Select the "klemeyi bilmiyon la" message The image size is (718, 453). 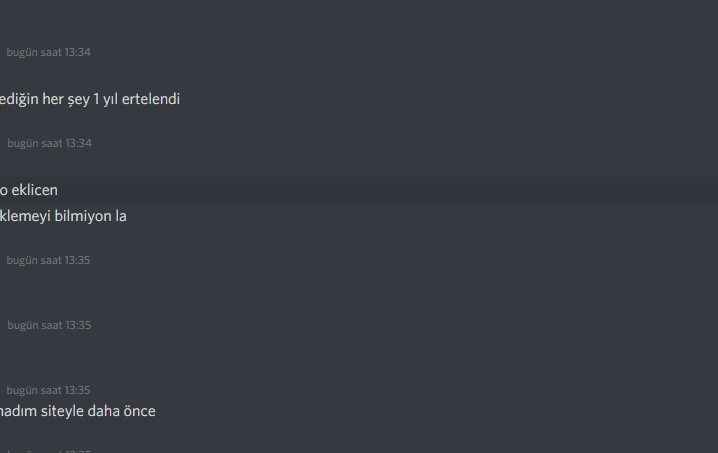point(63,216)
